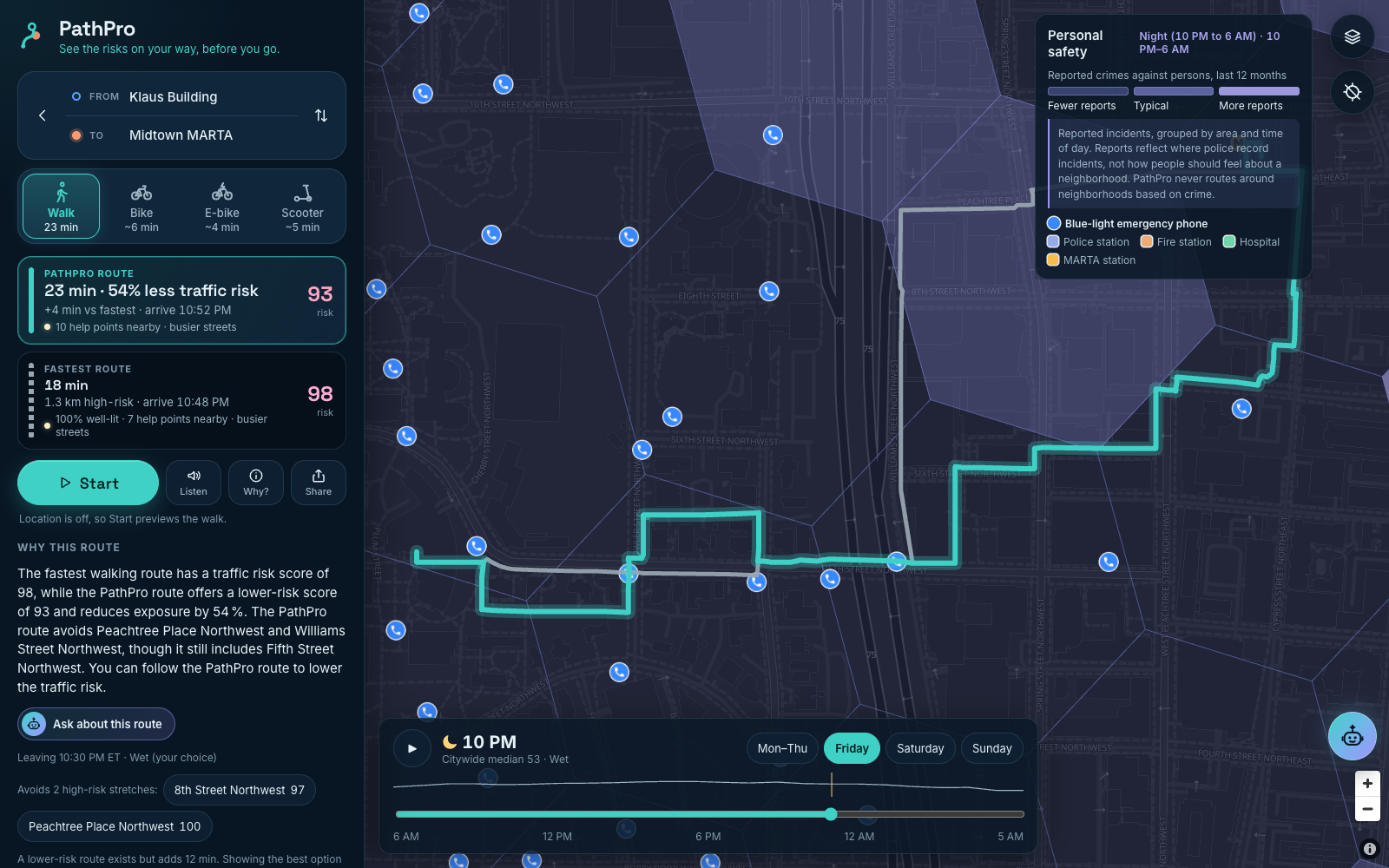Click emergency phone marker near Eighth Street label
The width and height of the screenshot is (1389, 868).
769,292
